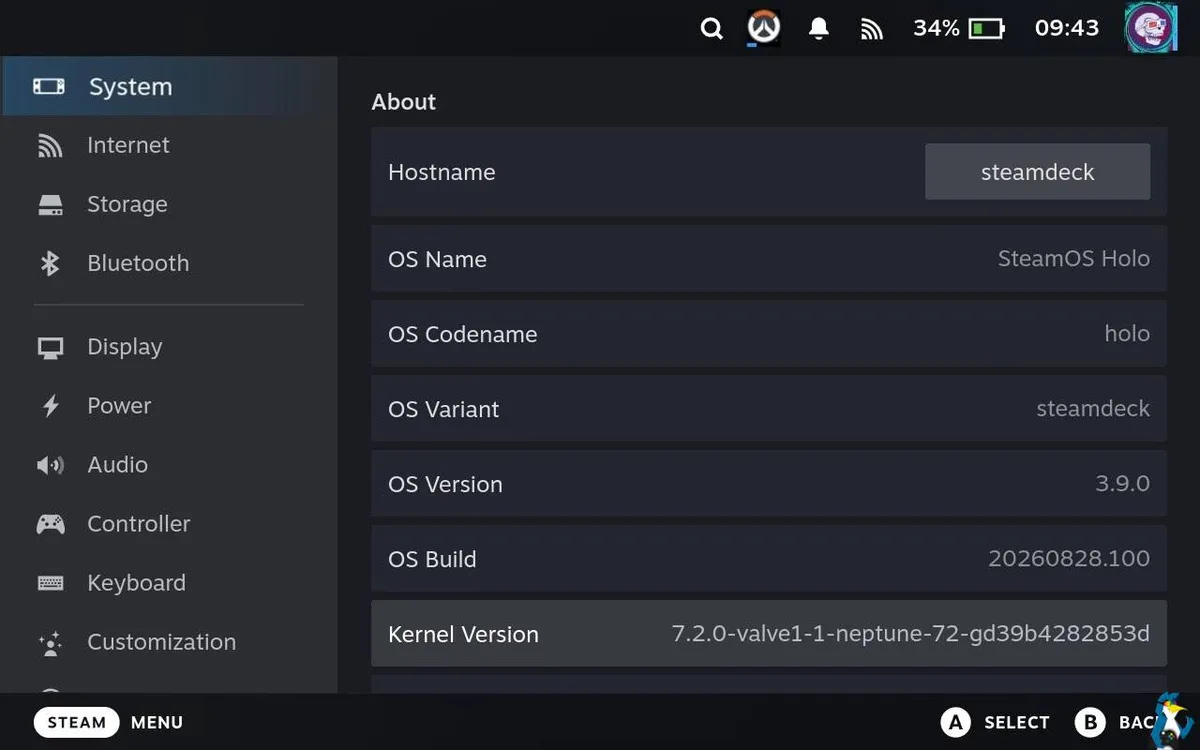Image resolution: width=1200 pixels, height=750 pixels.
Task: Open the Keyboard settings section
Action: [169, 583]
